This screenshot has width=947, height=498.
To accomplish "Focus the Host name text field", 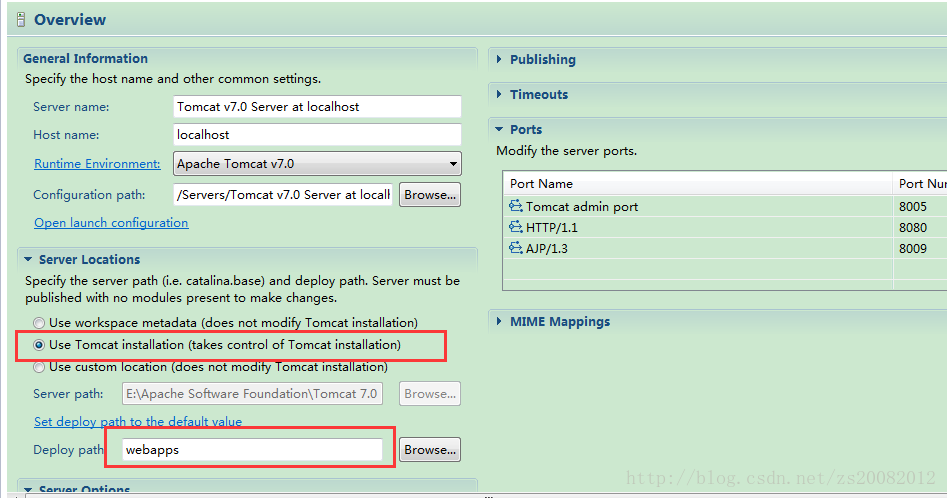I will pyautogui.click(x=317, y=135).
